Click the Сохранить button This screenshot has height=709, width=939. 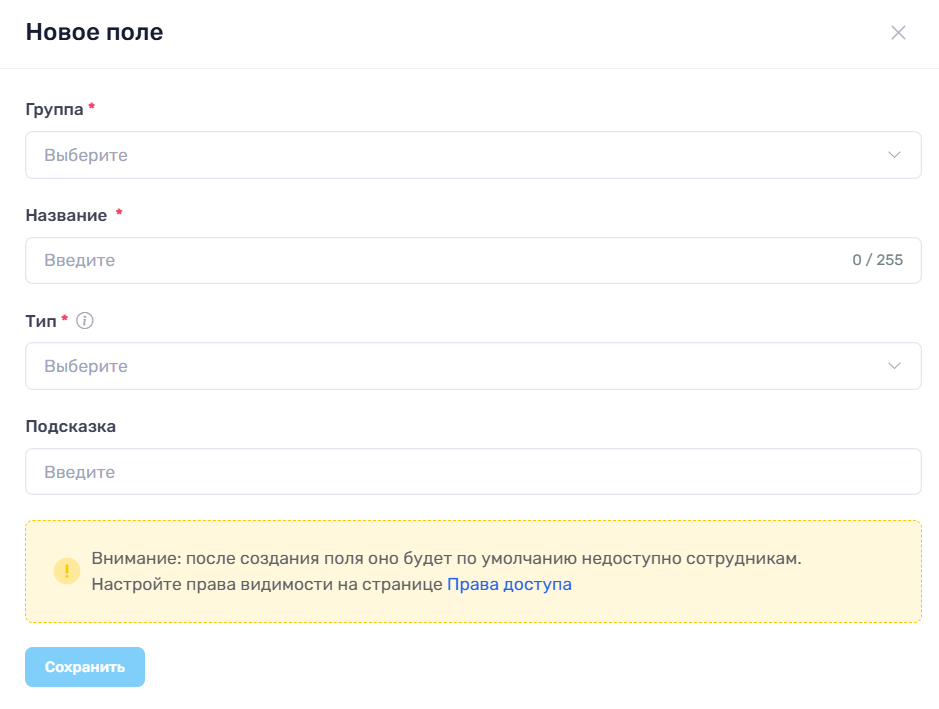85,666
